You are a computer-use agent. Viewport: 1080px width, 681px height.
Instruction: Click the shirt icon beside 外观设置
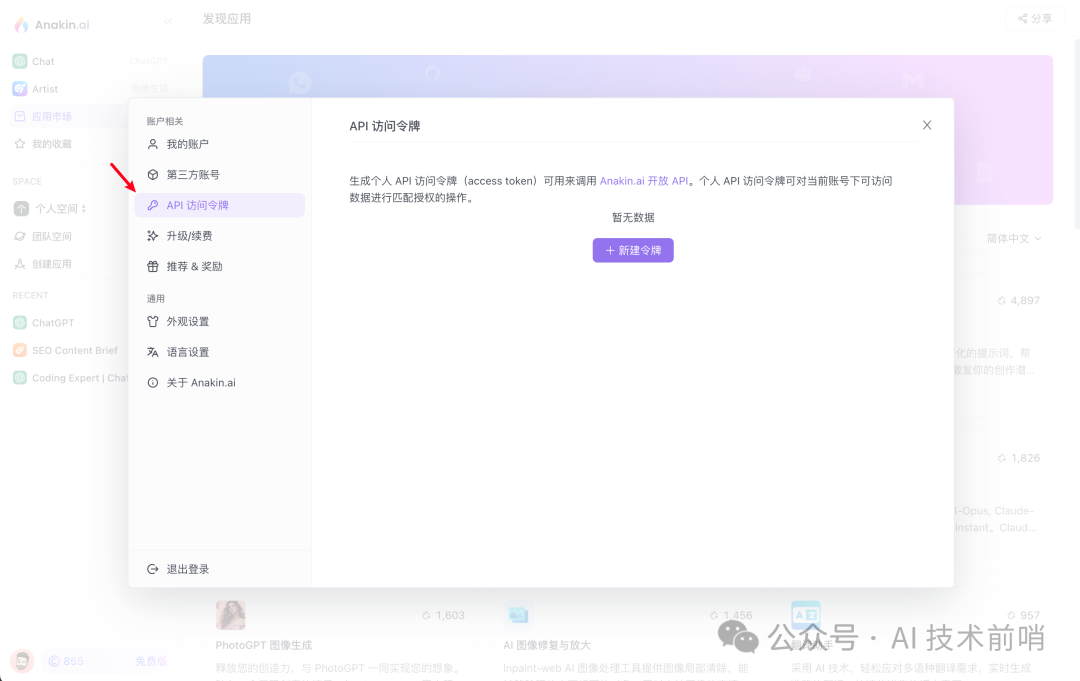[153, 322]
